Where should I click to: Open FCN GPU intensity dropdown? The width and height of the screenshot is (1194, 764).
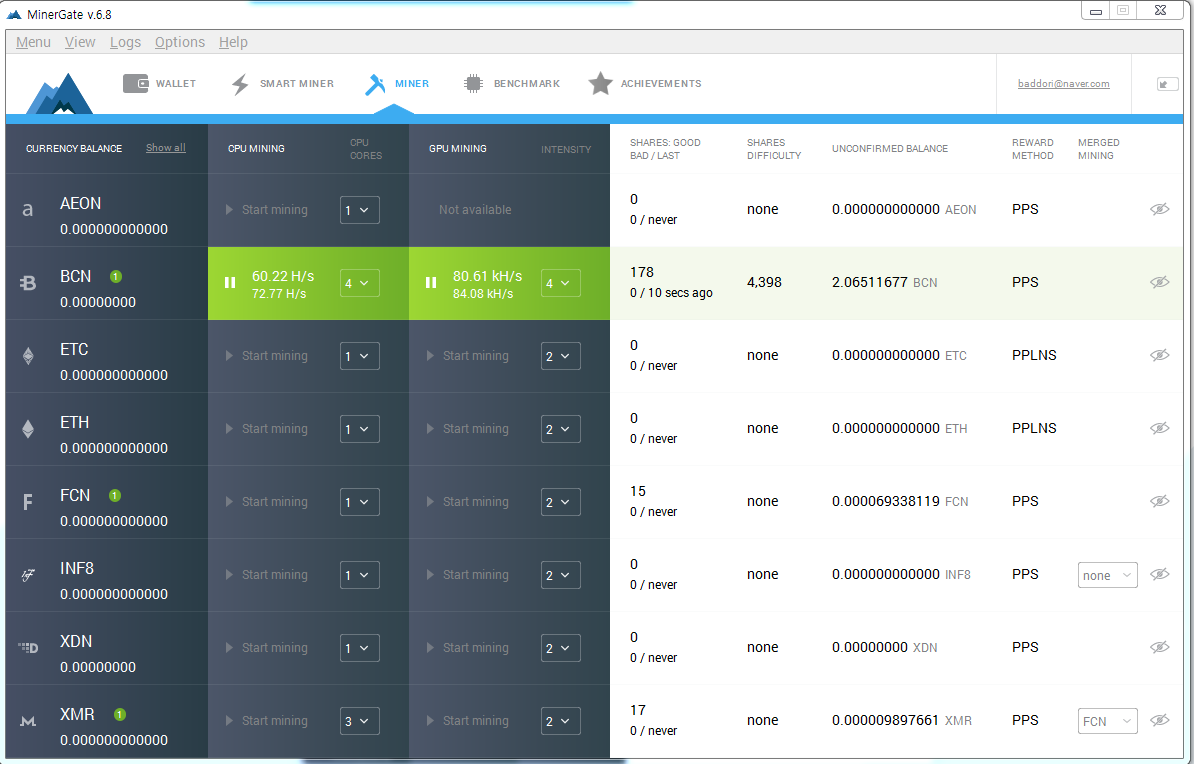point(560,503)
